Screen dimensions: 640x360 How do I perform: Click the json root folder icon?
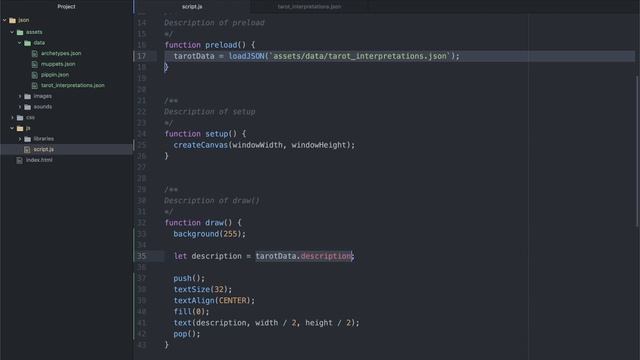point(13,20)
